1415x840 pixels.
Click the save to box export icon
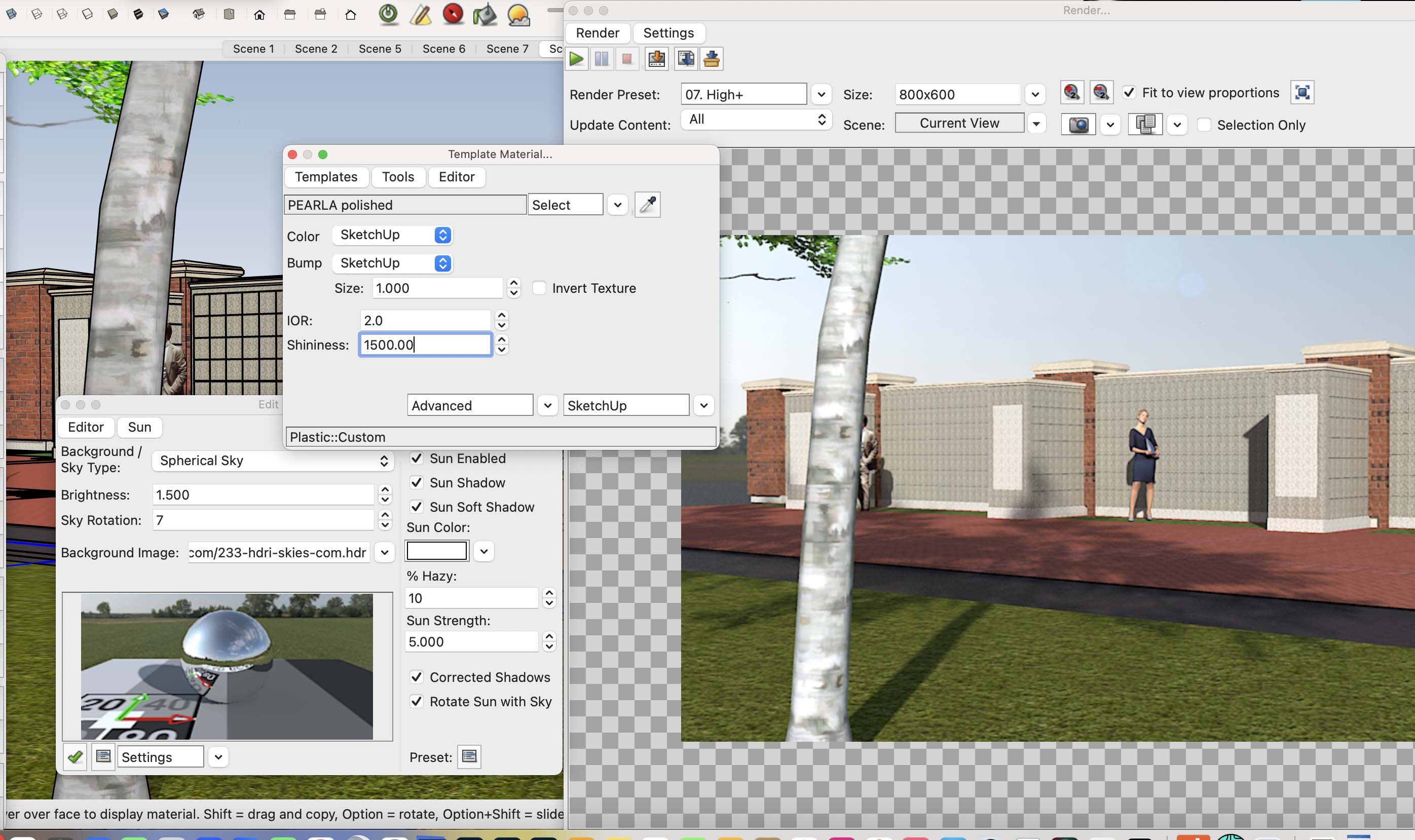712,59
